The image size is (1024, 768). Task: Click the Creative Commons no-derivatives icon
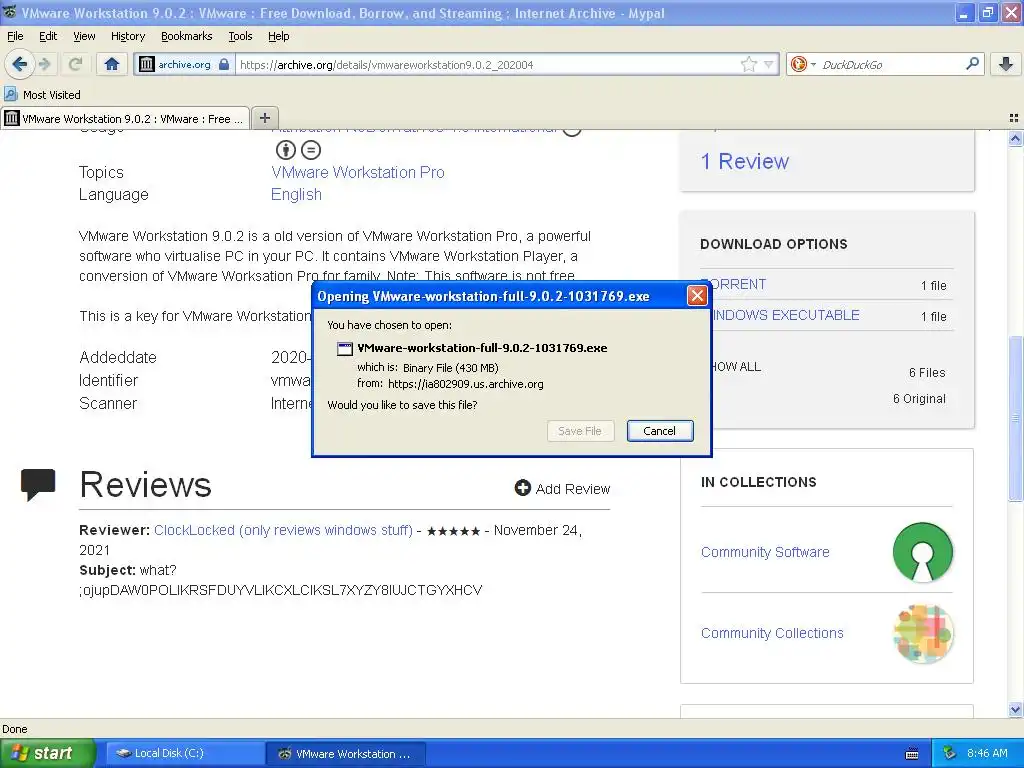pyautogui.click(x=311, y=150)
